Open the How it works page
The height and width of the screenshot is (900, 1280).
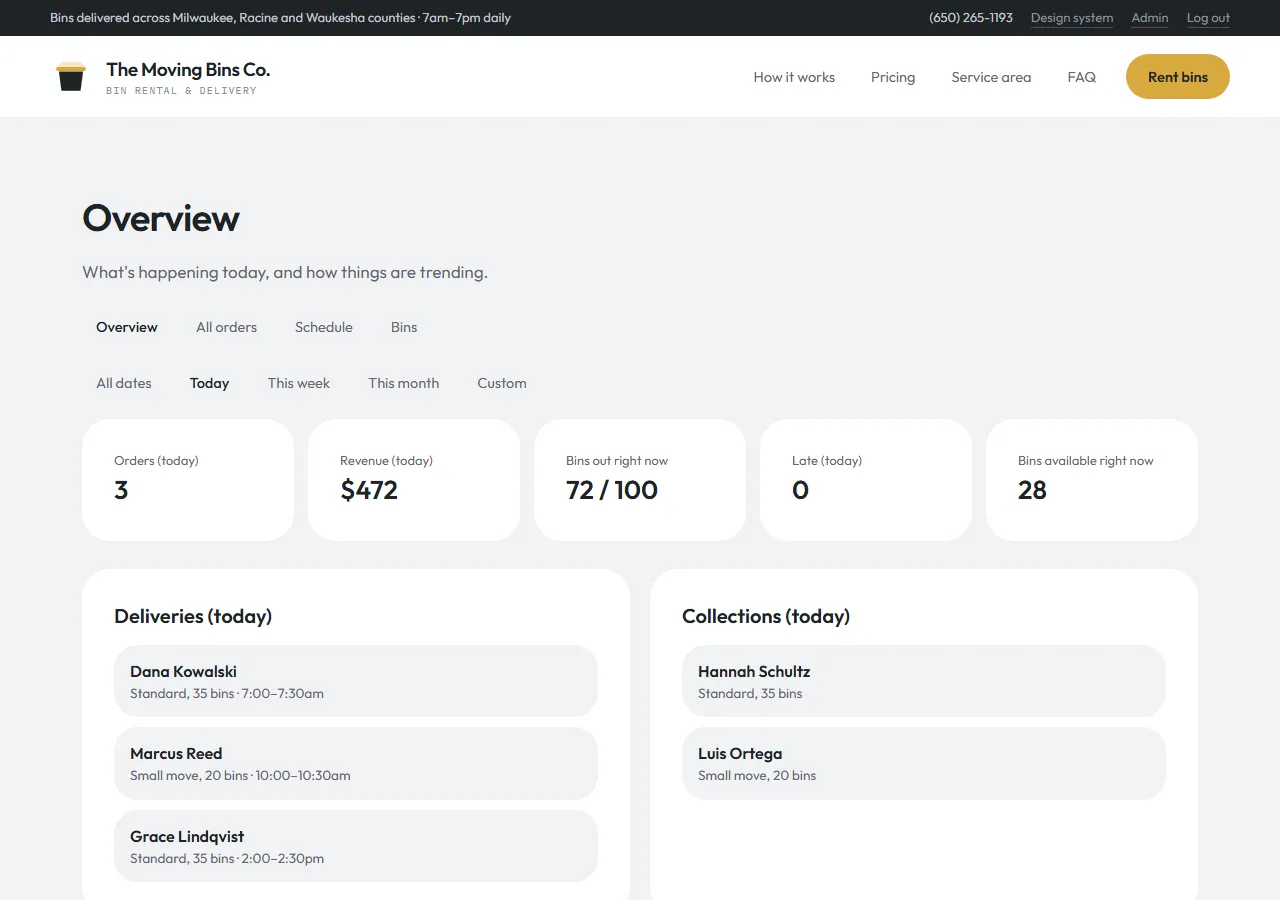click(x=794, y=77)
